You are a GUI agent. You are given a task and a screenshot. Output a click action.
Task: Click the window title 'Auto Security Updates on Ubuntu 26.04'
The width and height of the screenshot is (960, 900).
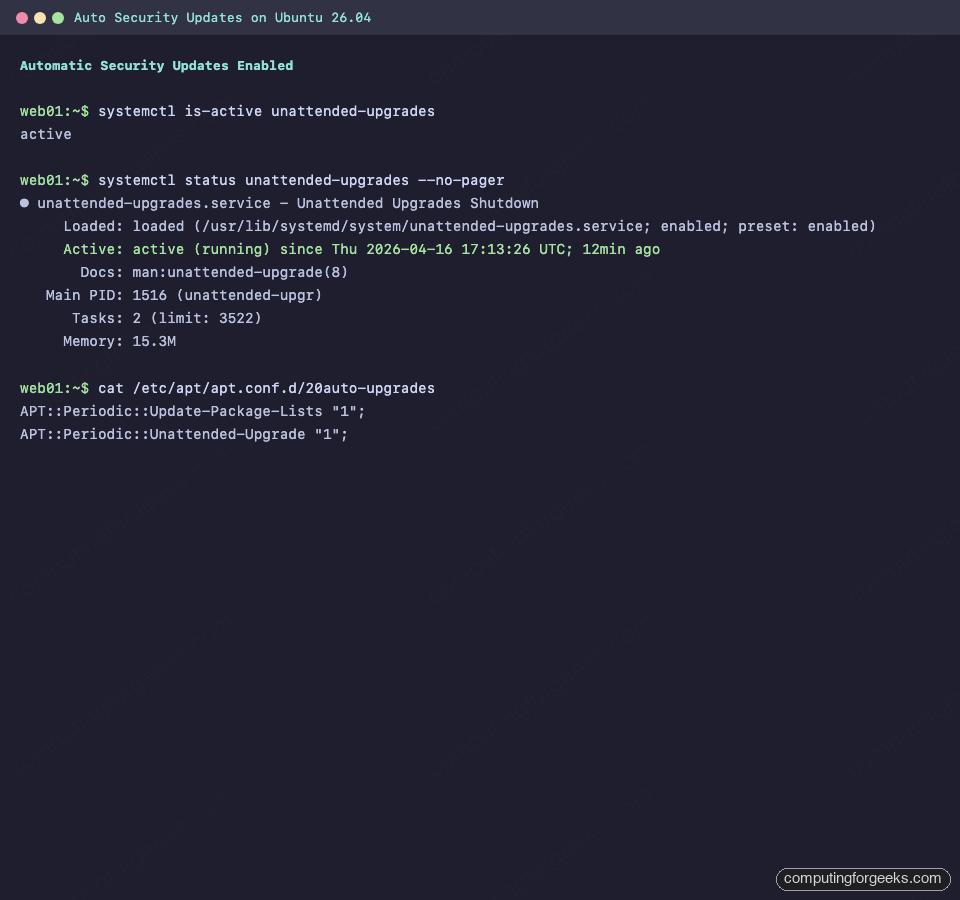222,18
